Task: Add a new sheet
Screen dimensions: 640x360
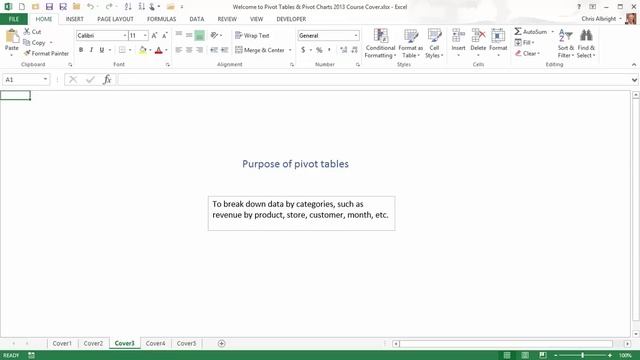Action: (x=221, y=344)
